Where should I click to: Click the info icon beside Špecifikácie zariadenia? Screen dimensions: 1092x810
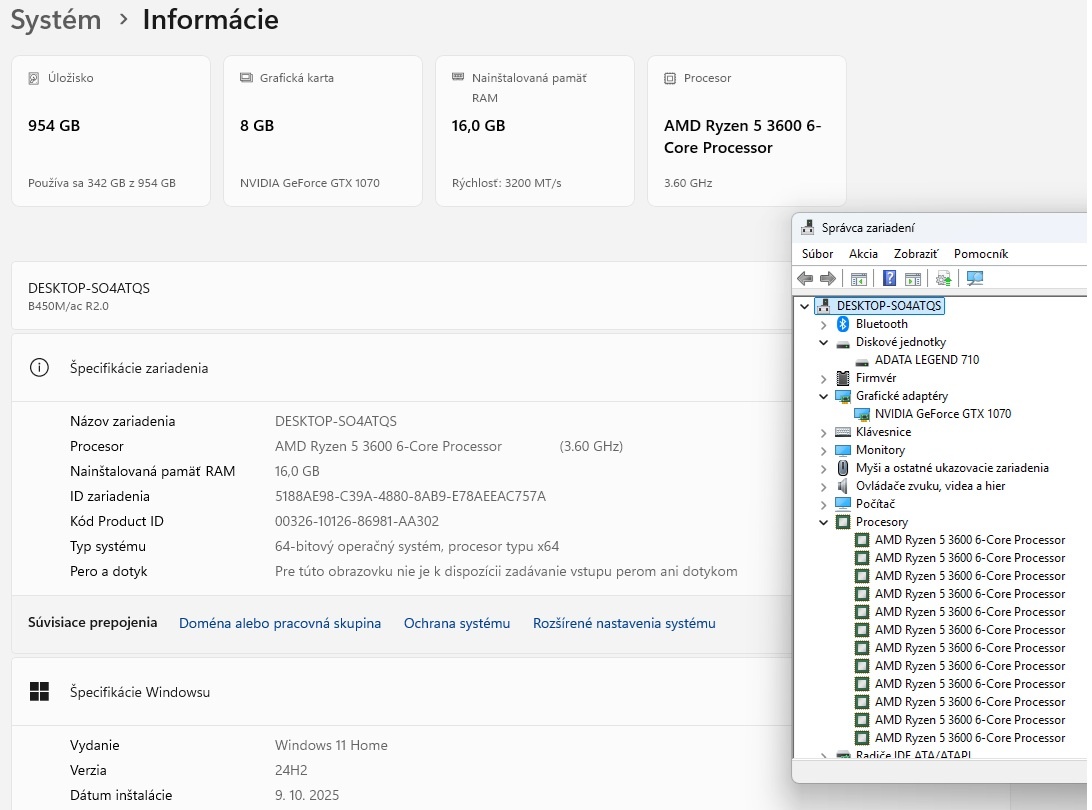coord(39,368)
